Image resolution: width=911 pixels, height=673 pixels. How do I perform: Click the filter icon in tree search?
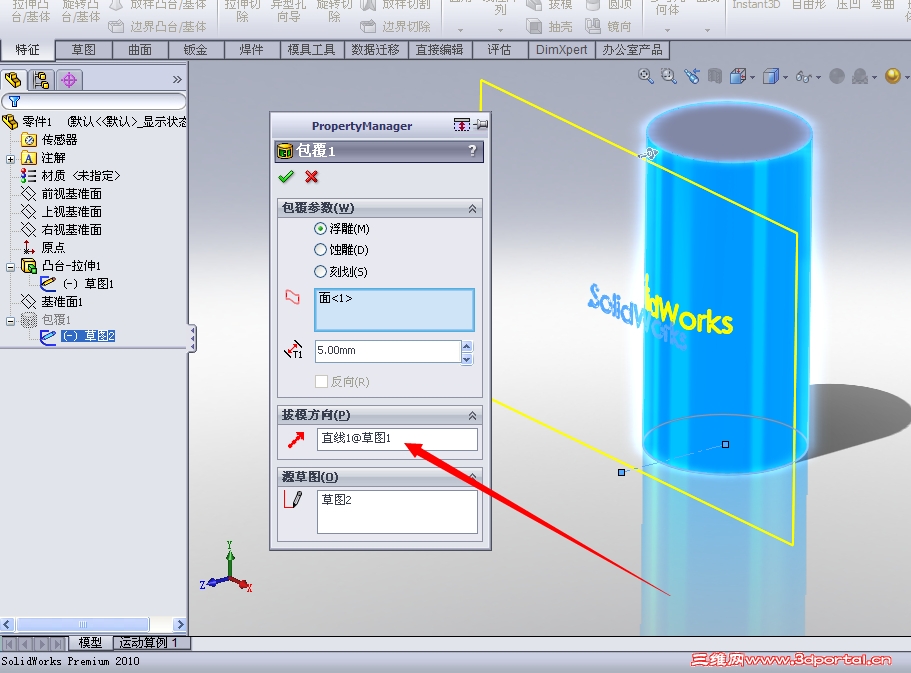pos(15,101)
